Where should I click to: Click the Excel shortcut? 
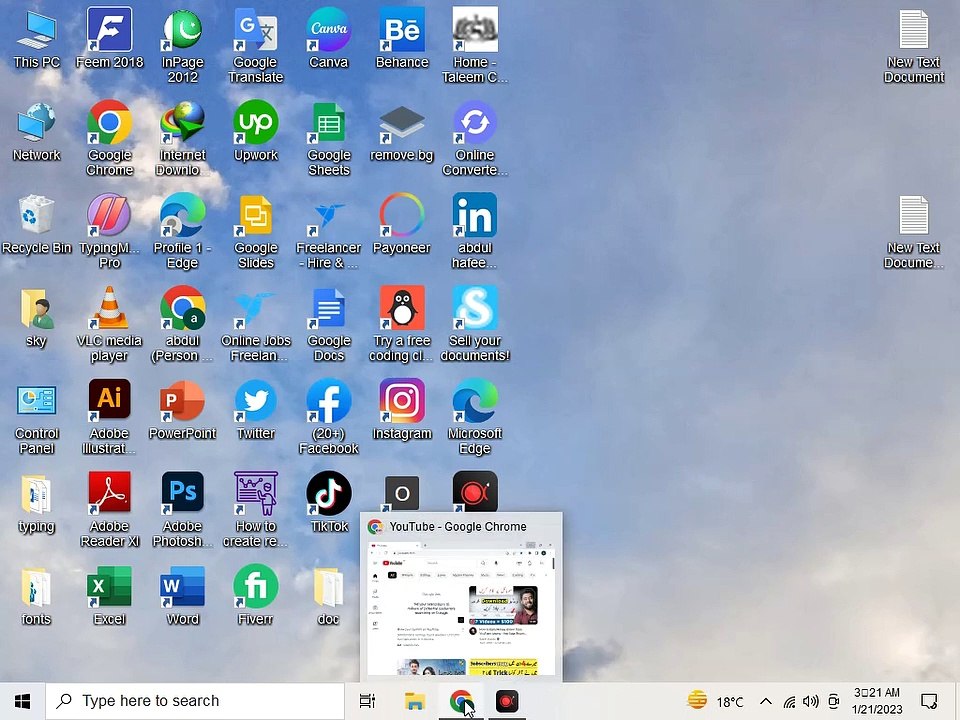110,598
